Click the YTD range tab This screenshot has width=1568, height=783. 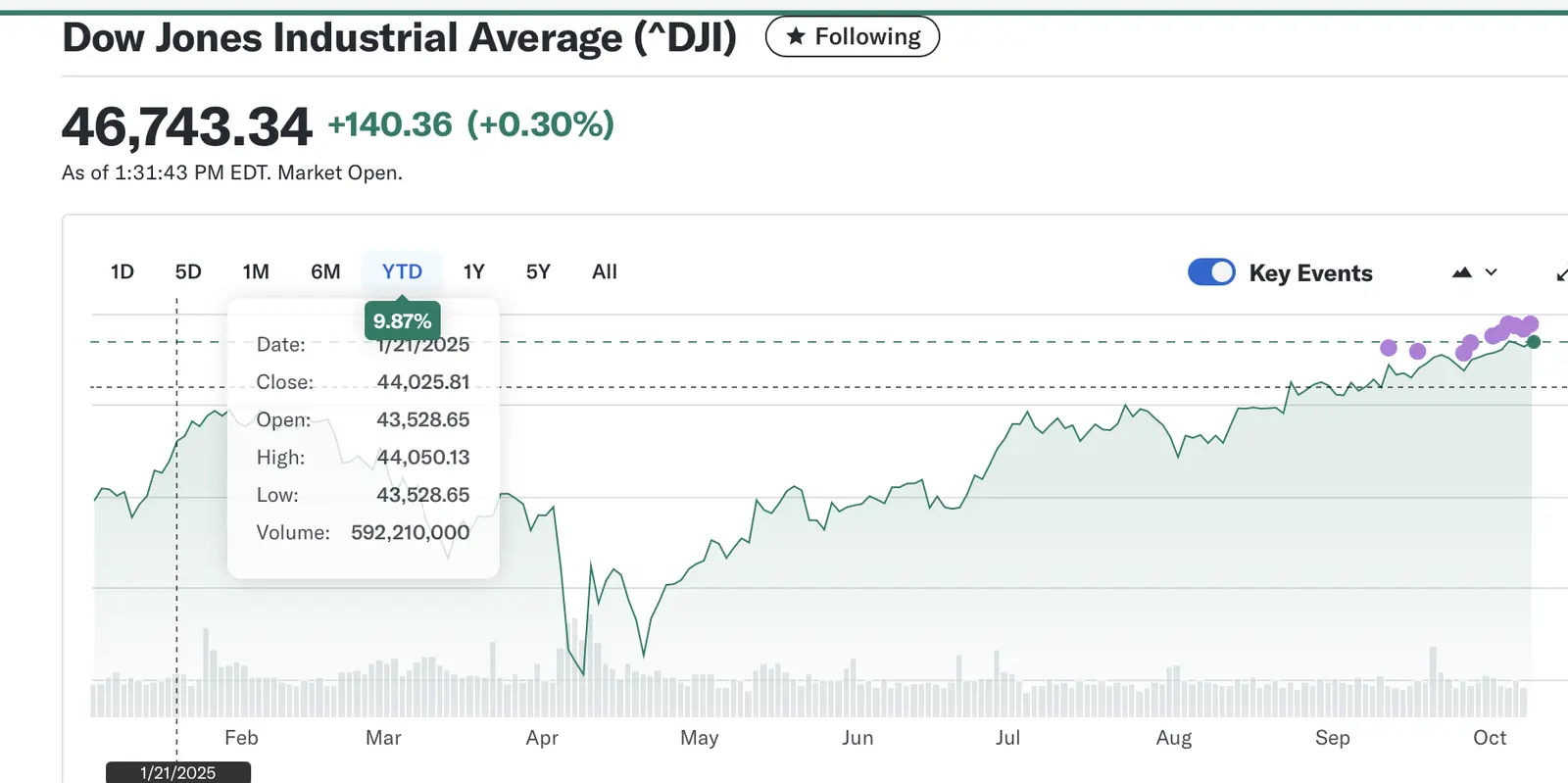[402, 271]
